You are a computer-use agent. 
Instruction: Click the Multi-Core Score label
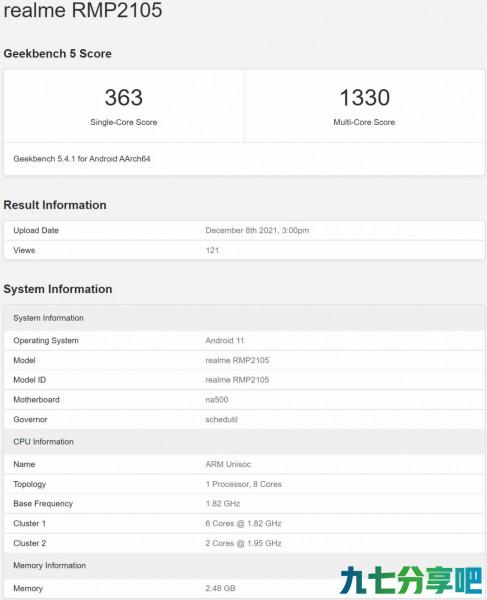point(364,122)
